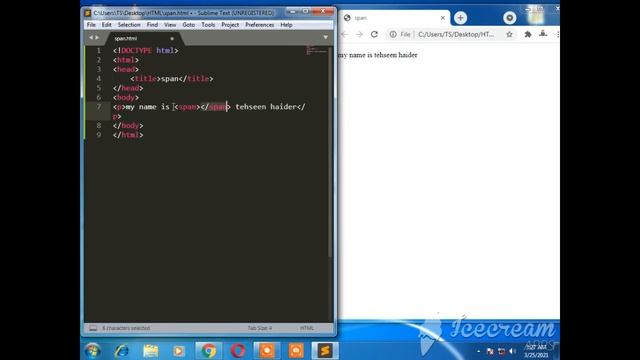Open the Goto menu
Image resolution: width=640 pixels, height=360 pixels.
point(189,25)
